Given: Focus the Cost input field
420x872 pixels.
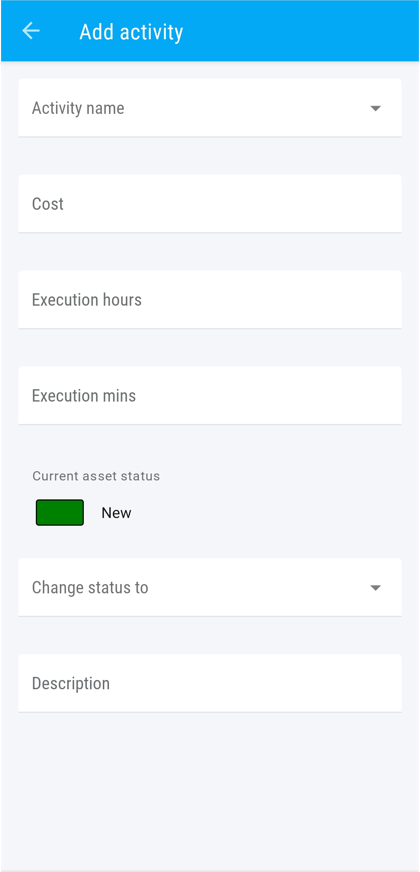Looking at the screenshot, I should pos(210,204).
